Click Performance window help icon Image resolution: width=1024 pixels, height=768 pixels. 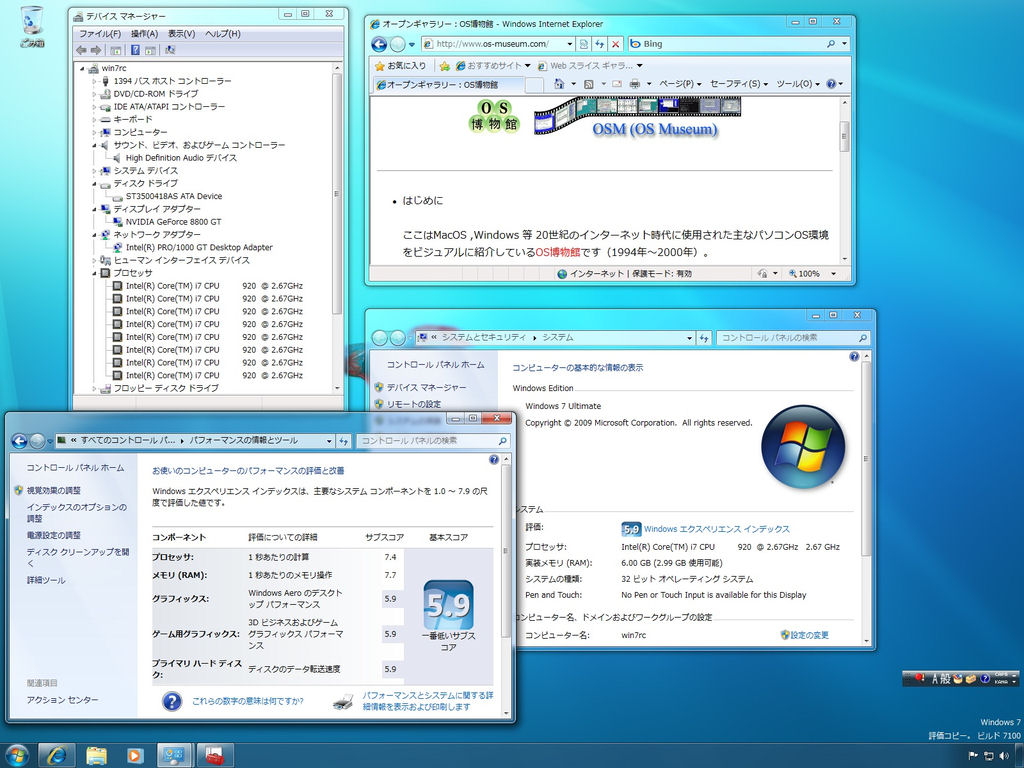[x=494, y=460]
